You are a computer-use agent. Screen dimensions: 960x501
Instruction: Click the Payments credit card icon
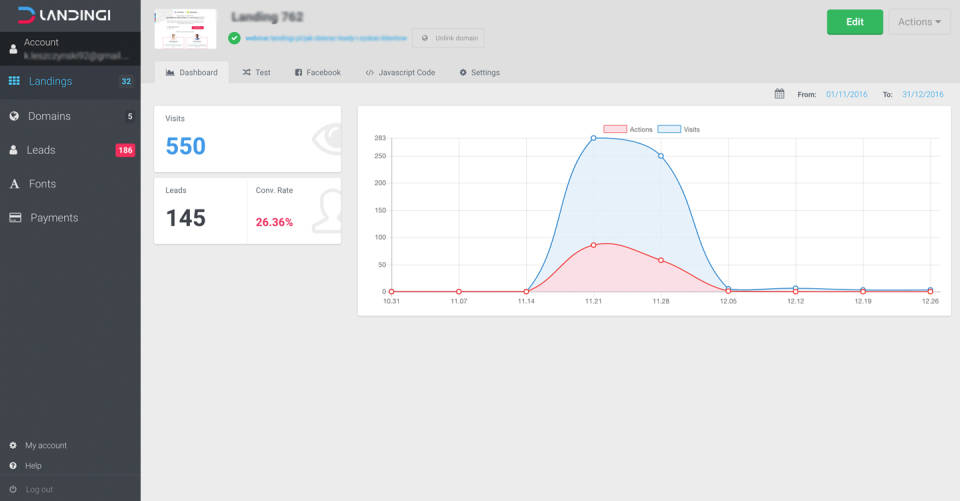click(x=15, y=218)
